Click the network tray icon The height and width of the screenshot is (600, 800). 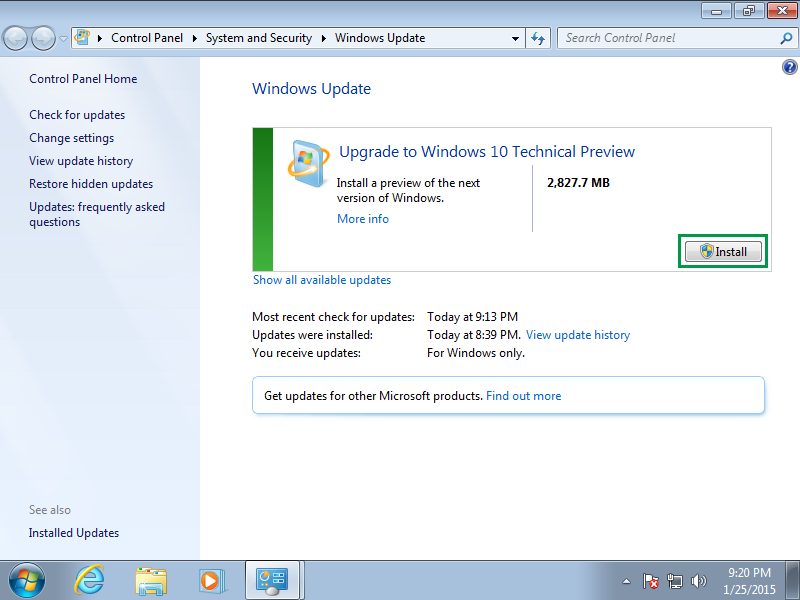(x=674, y=581)
